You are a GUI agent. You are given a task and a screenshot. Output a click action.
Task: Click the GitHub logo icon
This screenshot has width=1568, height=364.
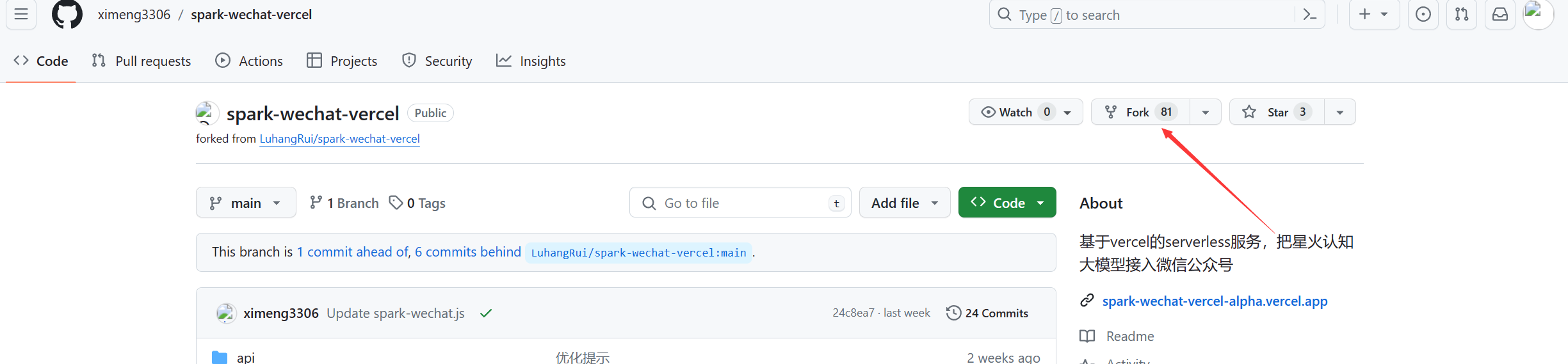click(x=67, y=14)
